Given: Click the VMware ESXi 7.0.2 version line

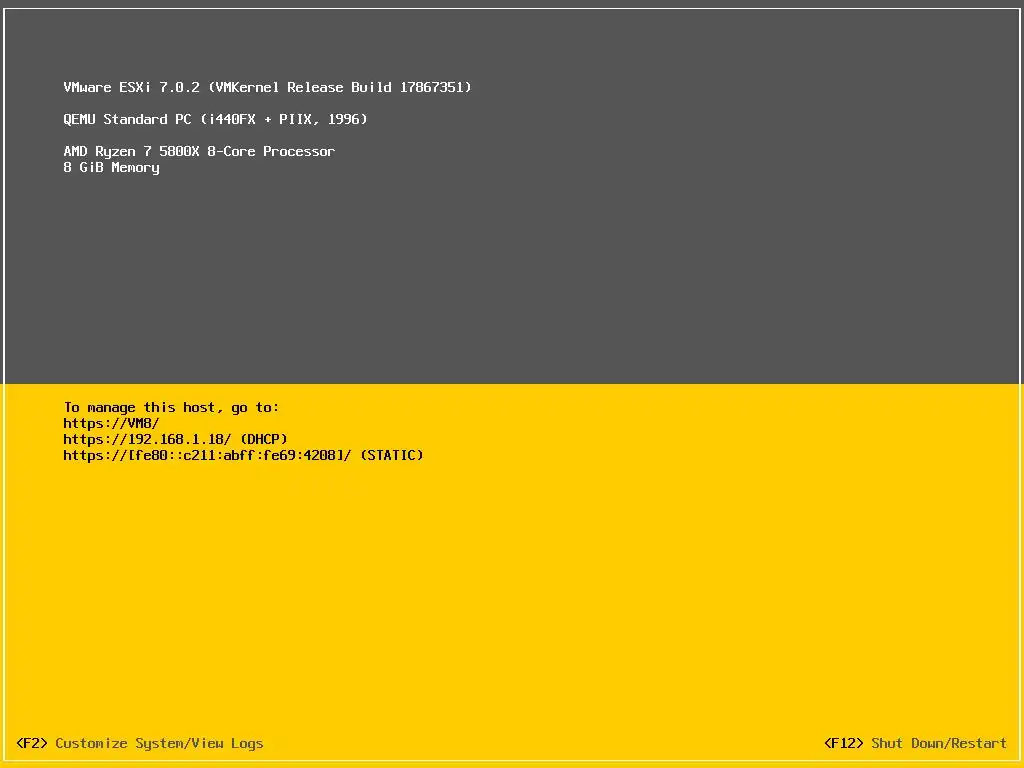Looking at the screenshot, I should (267, 87).
